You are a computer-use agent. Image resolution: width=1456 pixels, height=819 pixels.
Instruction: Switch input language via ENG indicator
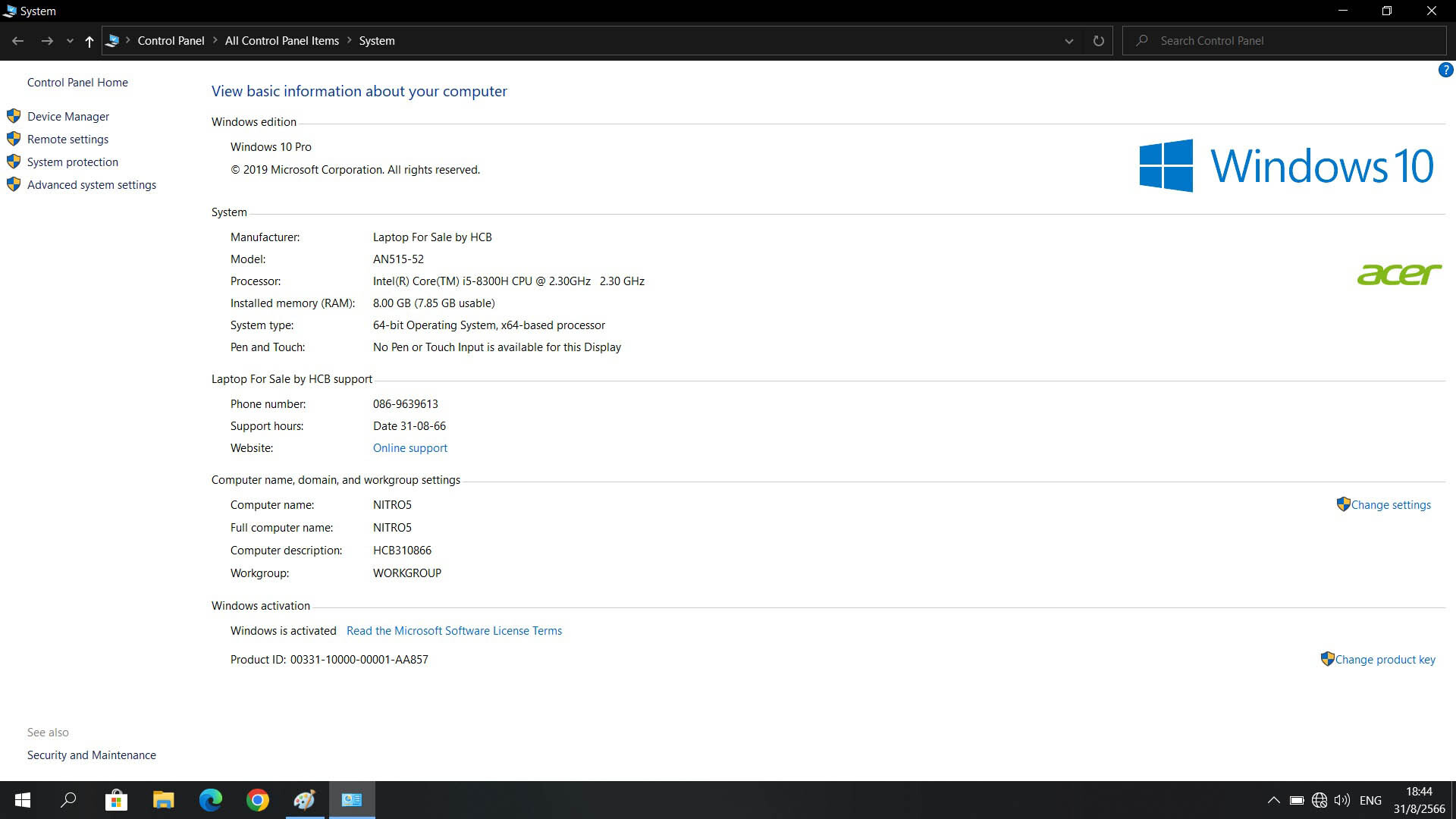[x=1370, y=801]
